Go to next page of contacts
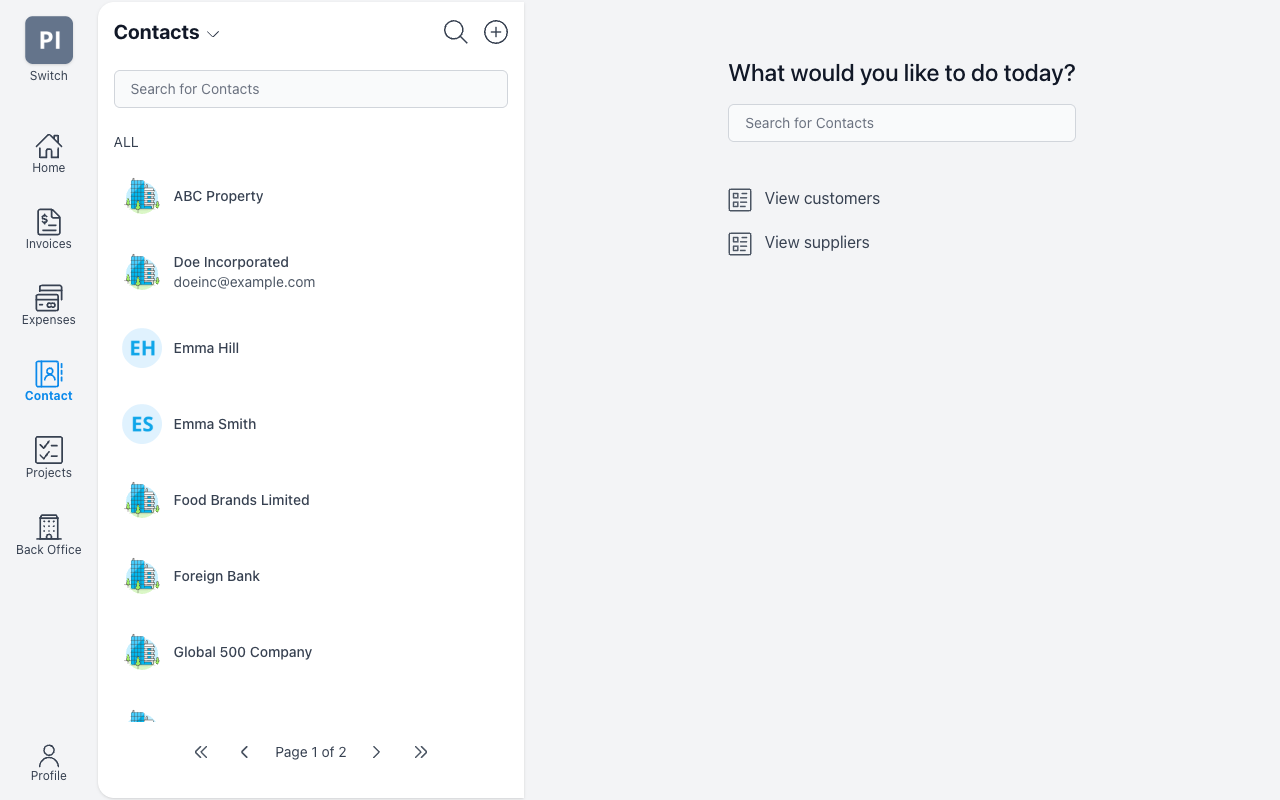The height and width of the screenshot is (800, 1280). (x=376, y=752)
